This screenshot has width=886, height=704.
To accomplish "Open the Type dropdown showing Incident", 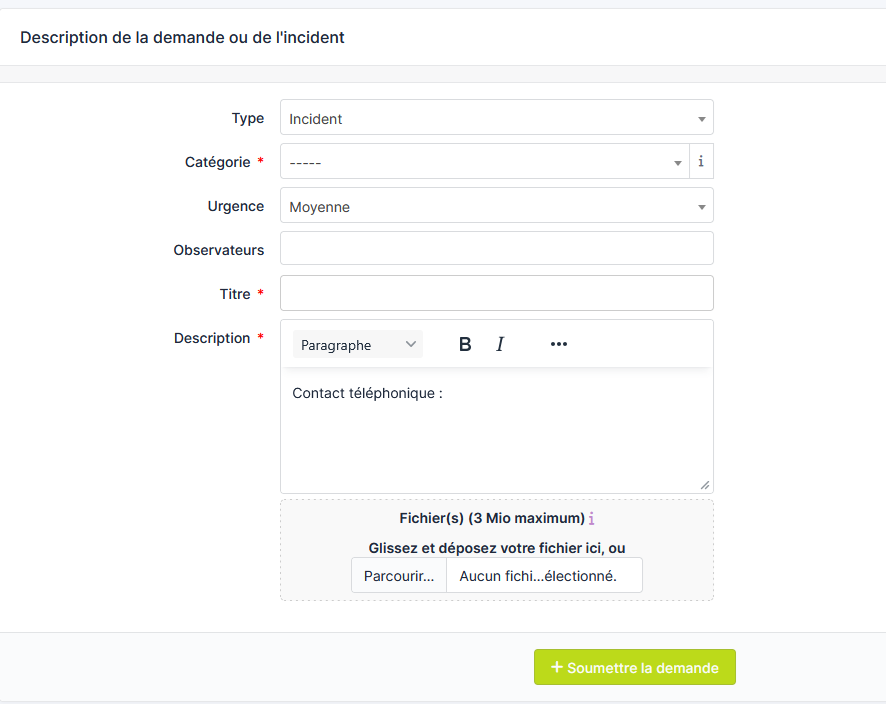I will (496, 118).
